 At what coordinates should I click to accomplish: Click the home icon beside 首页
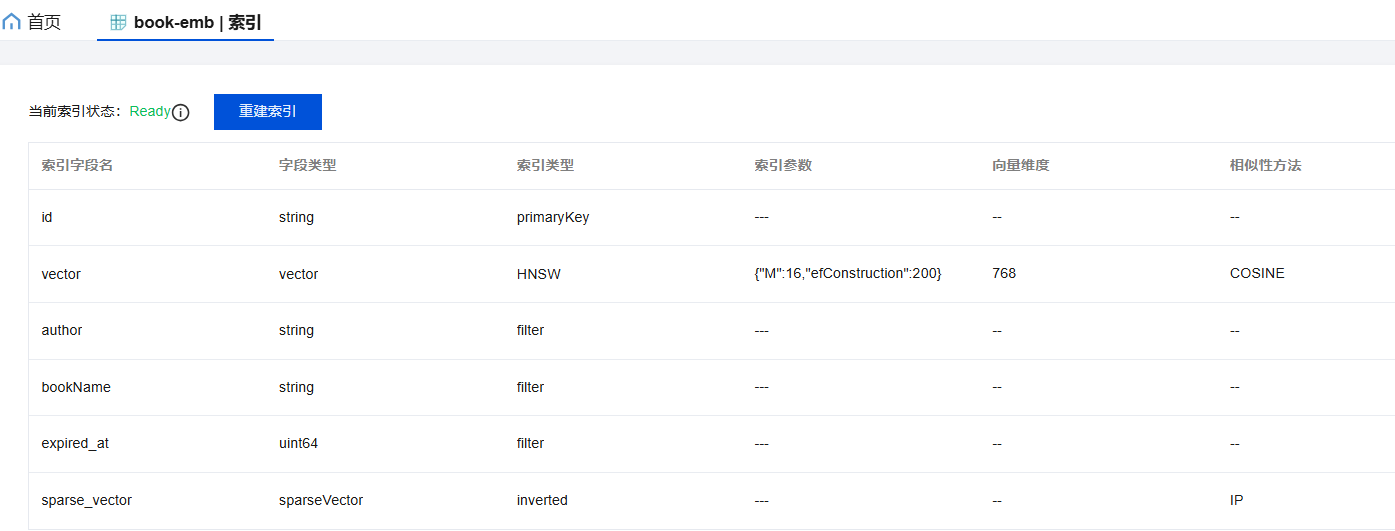pyautogui.click(x=12, y=21)
